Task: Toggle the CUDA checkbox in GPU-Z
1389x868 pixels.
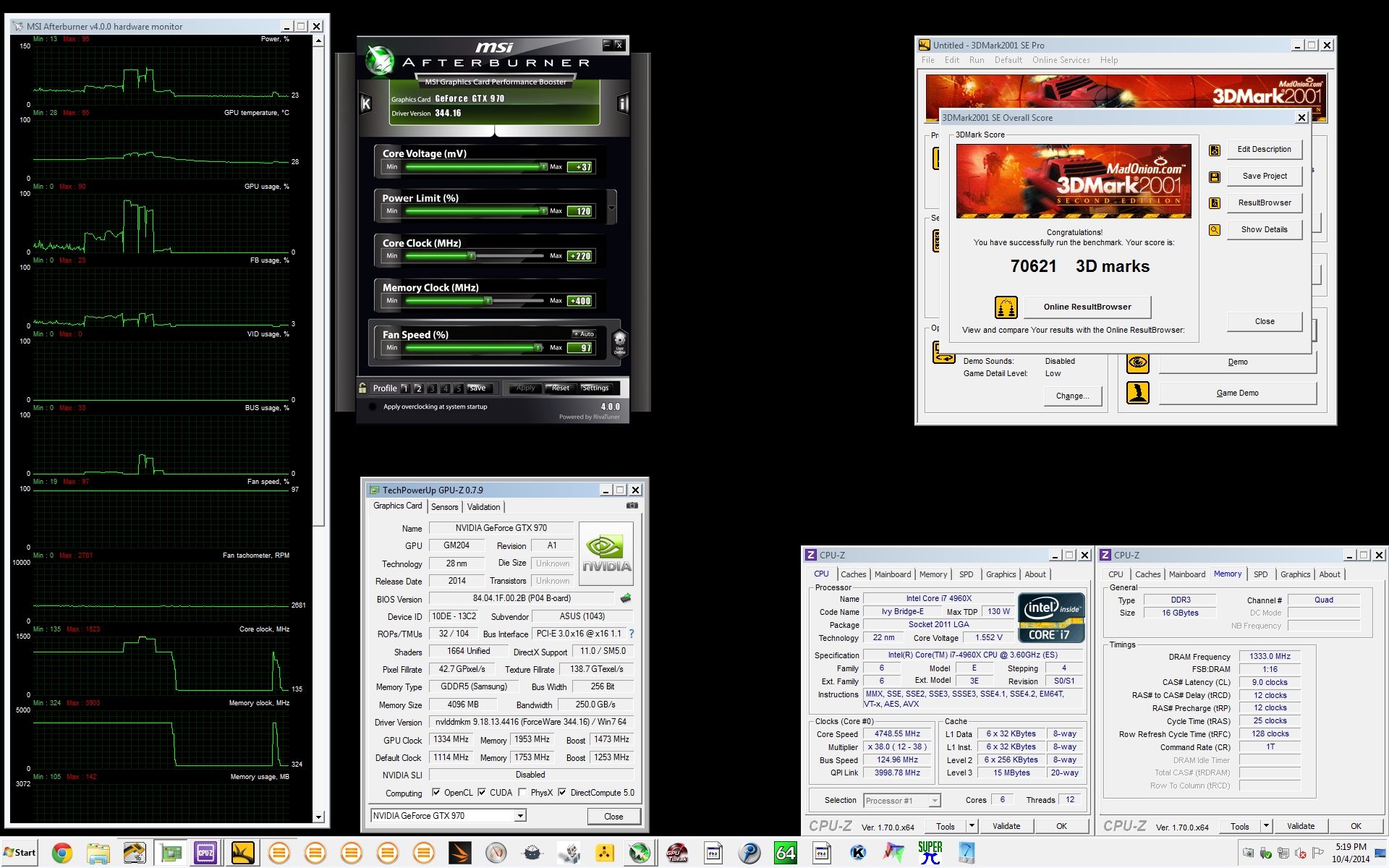Action: tap(482, 792)
